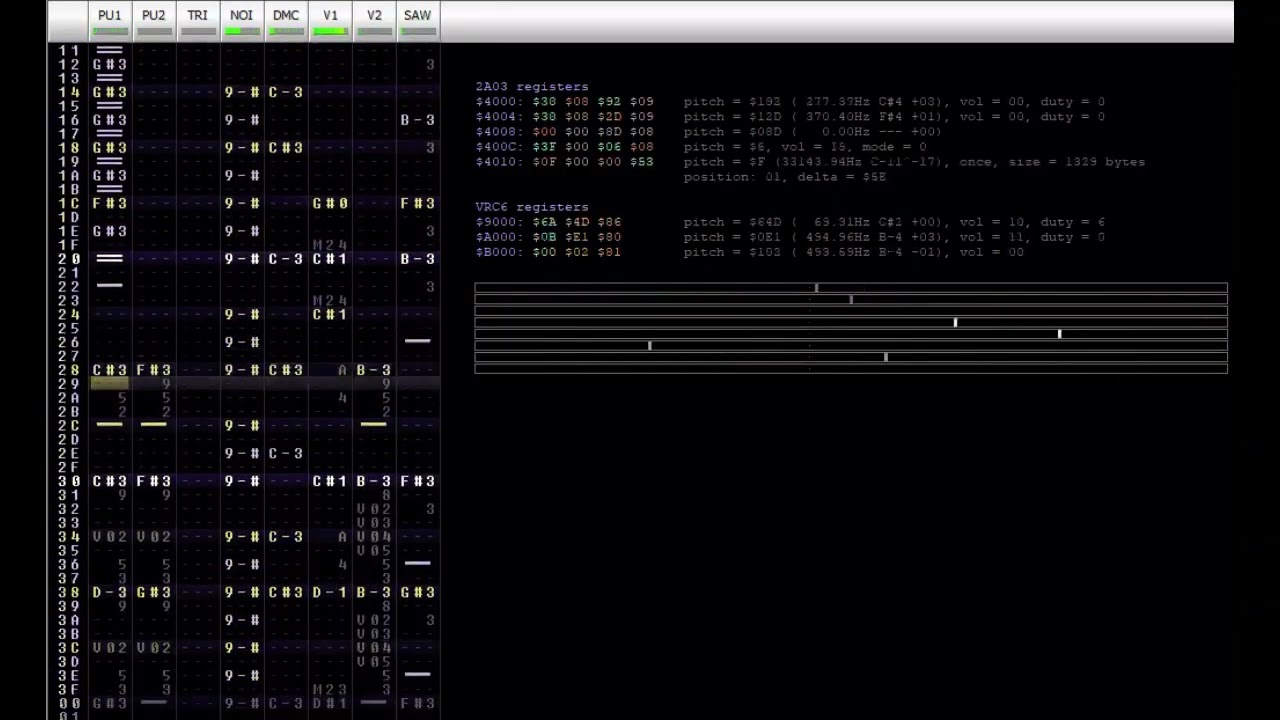Toggle the V1 channel header

coord(330,20)
